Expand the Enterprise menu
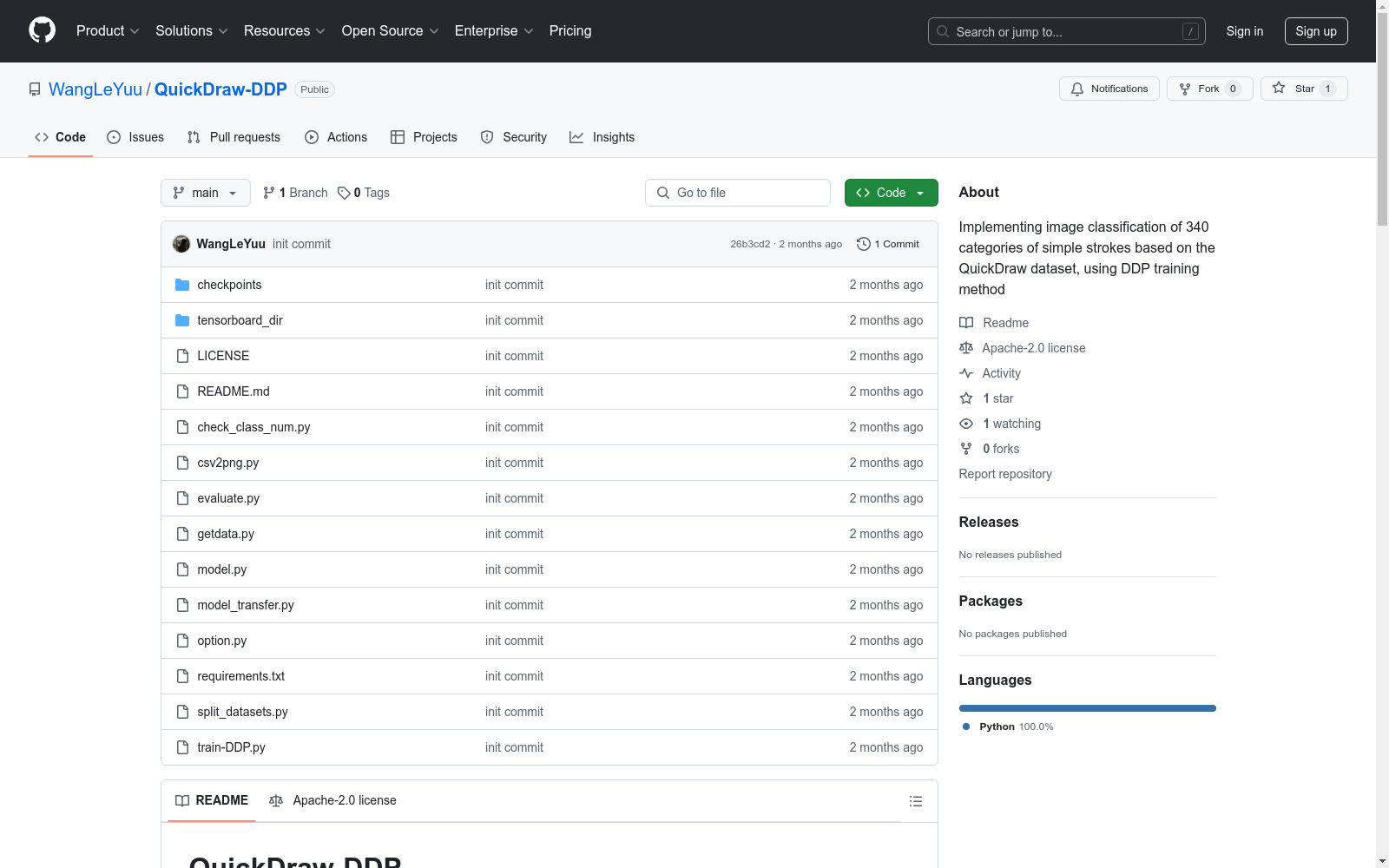Viewport: 1389px width, 868px height. click(x=494, y=30)
